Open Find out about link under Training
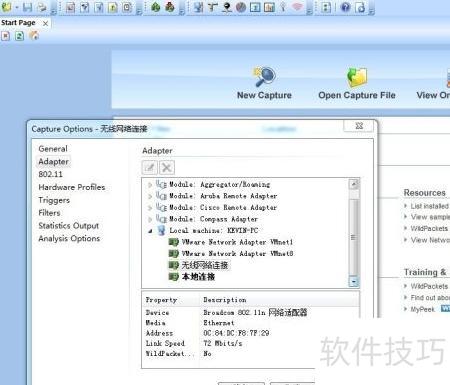Screen dimensions: 450x385 tap(430, 297)
